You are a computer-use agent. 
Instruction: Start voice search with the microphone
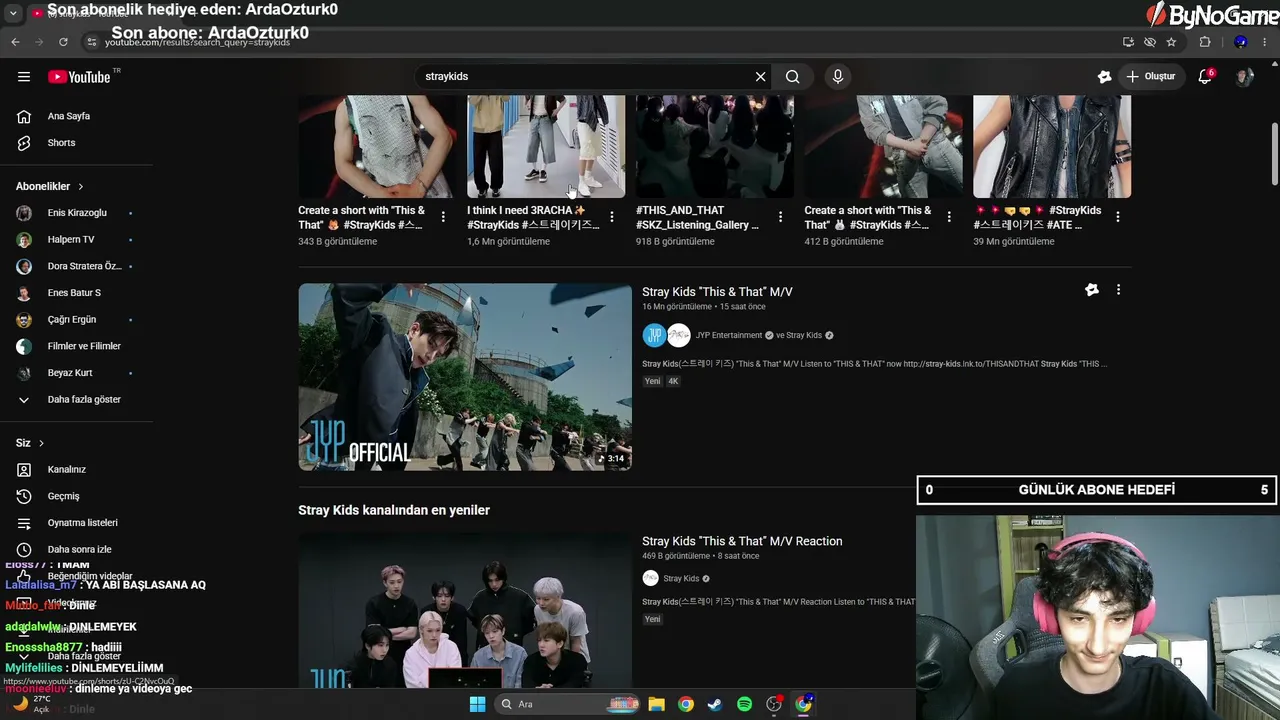click(x=838, y=77)
